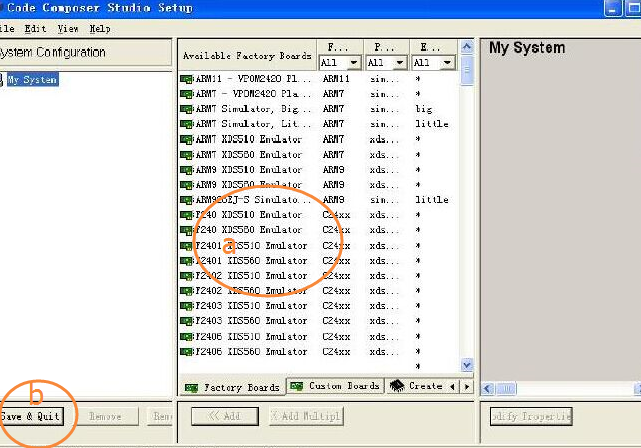Click ARM11 family cell
Screen dimensions: 641x448
pyautogui.click(x=336, y=79)
